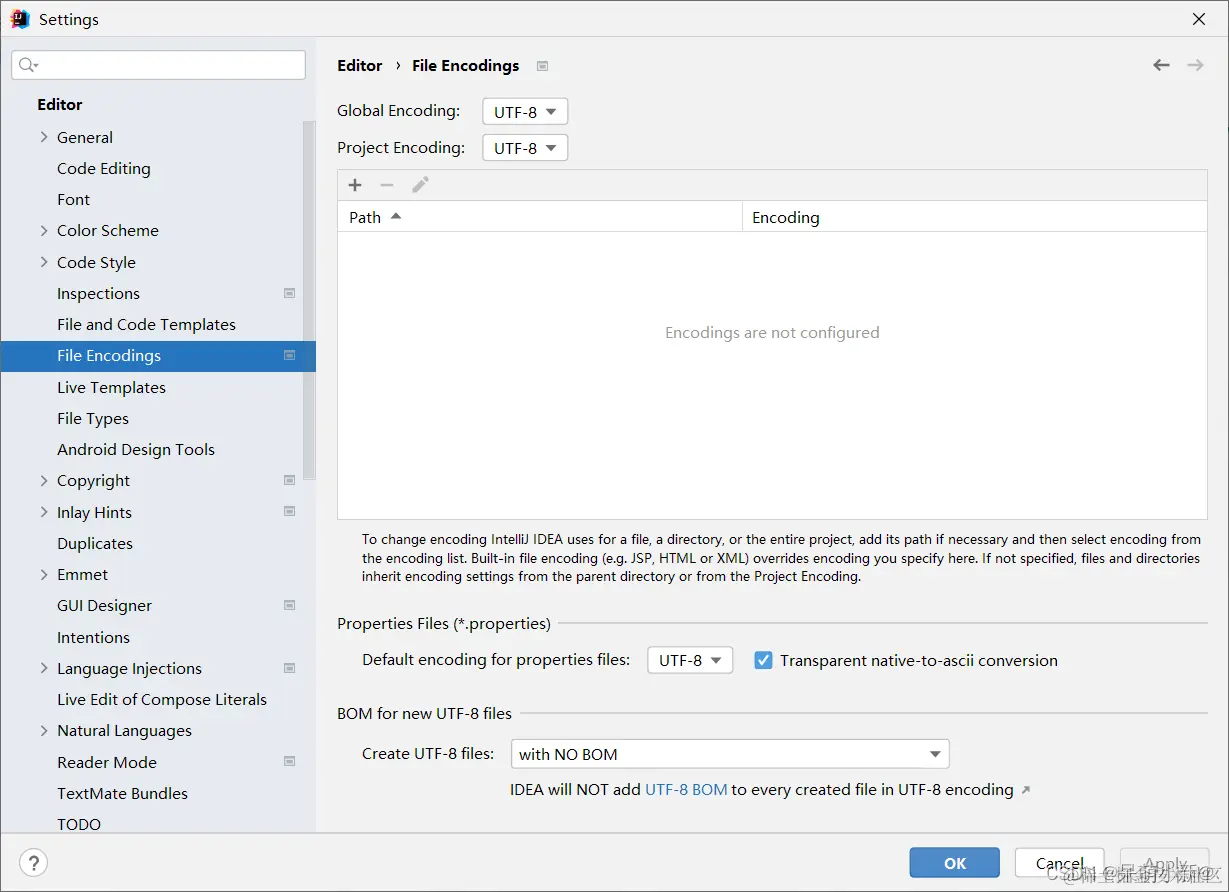The width and height of the screenshot is (1229, 892).
Task: Click project icon on GUI Designer row
Action: coord(289,605)
